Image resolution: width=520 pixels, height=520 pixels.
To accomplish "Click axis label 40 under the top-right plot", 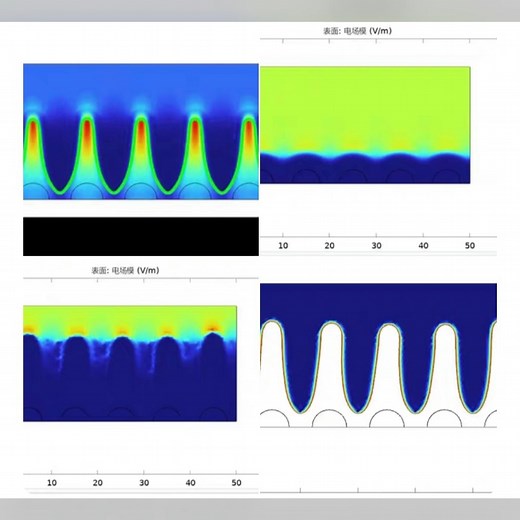I will 423,246.
